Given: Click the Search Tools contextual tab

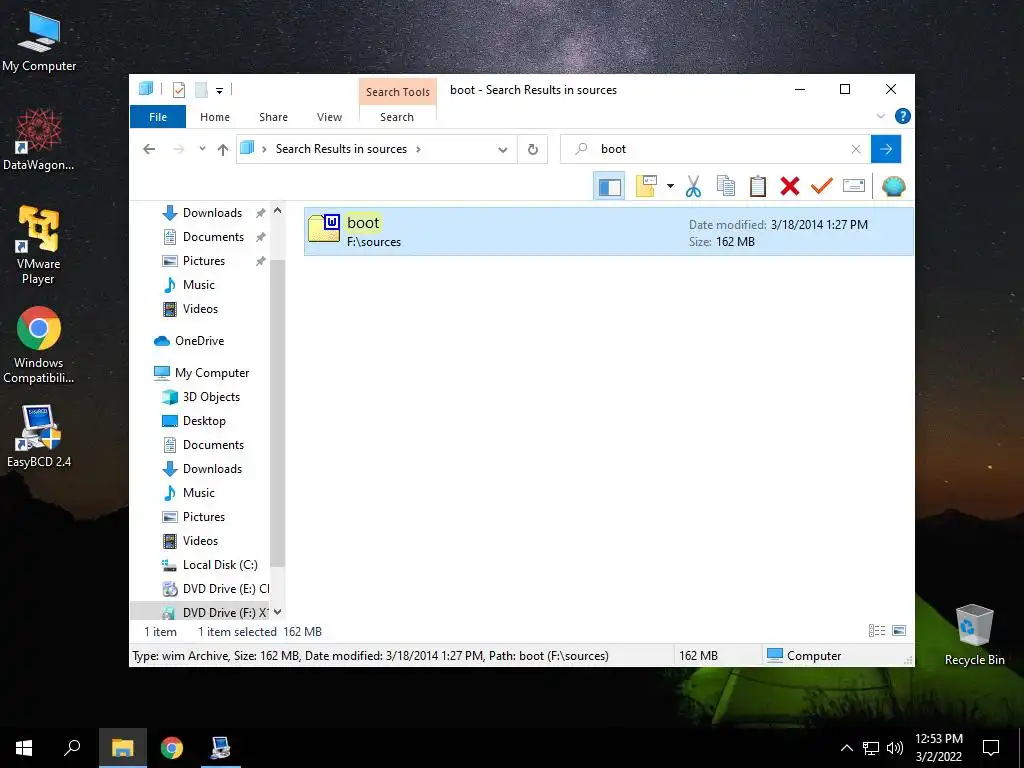Looking at the screenshot, I should point(398,92).
